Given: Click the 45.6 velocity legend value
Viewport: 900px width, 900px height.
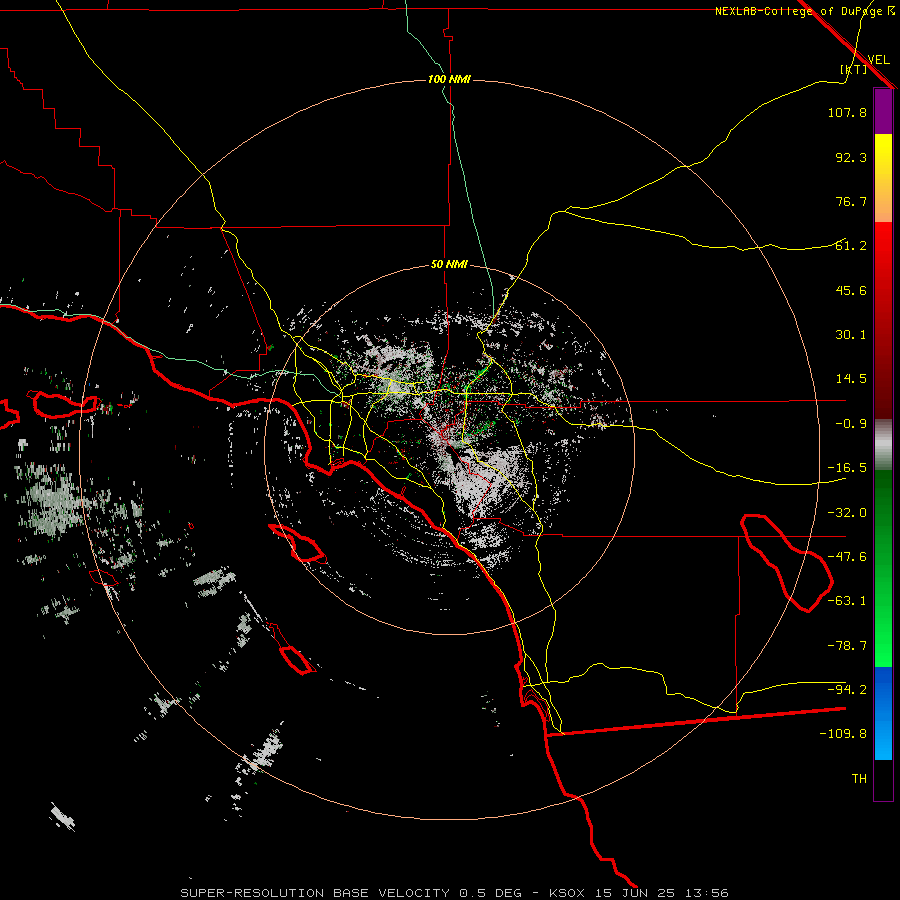Looking at the screenshot, I should (x=851, y=290).
